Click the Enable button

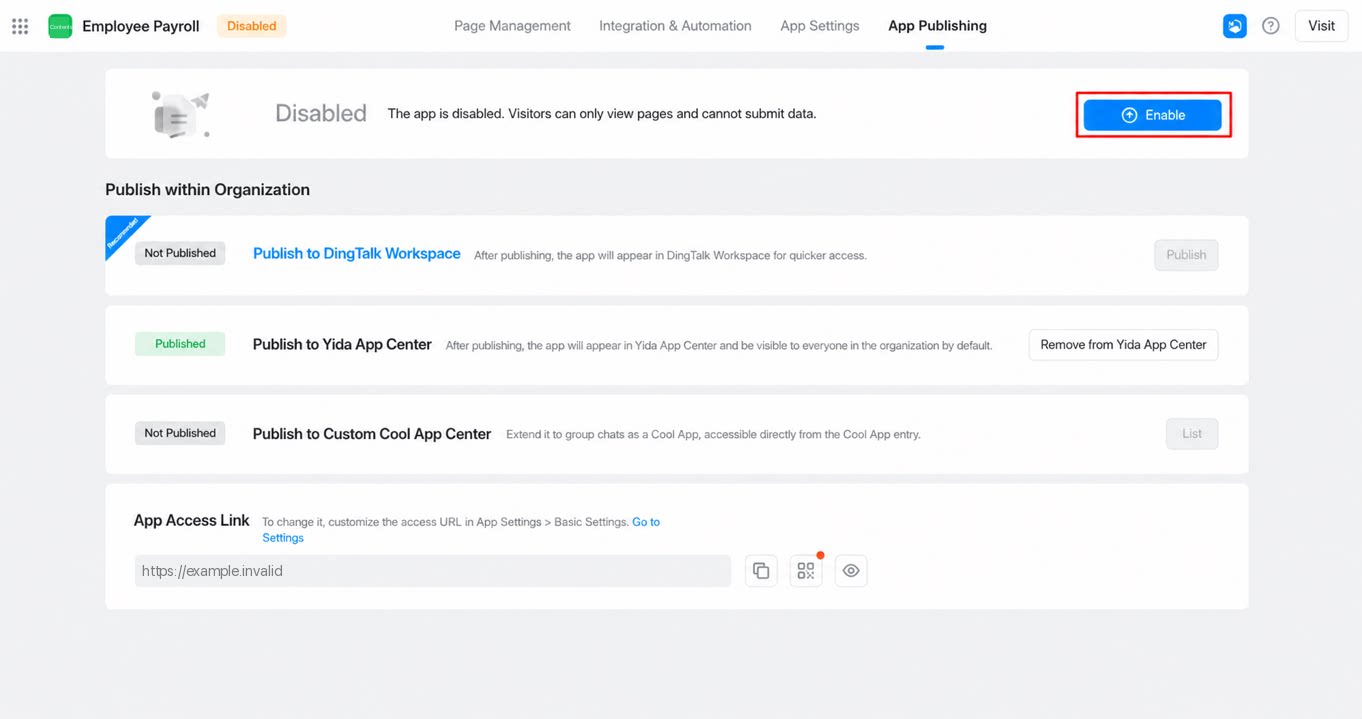(1153, 115)
